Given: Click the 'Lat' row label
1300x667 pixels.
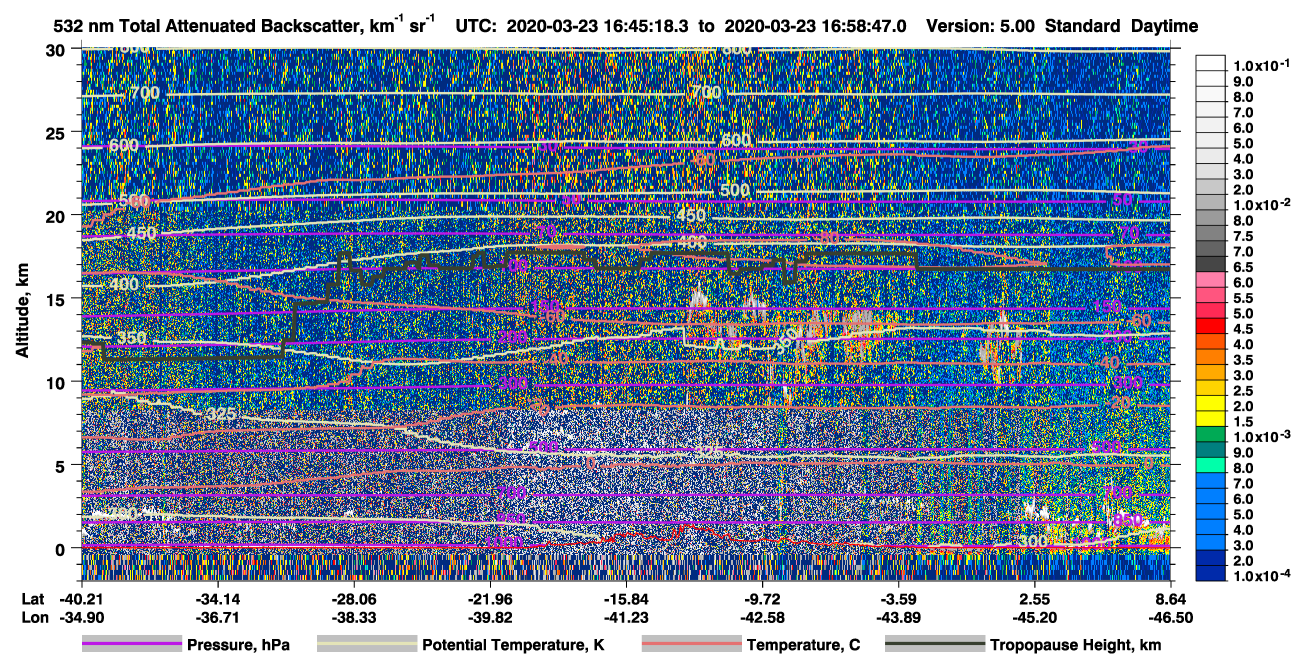Looking at the screenshot, I should 33,599.
